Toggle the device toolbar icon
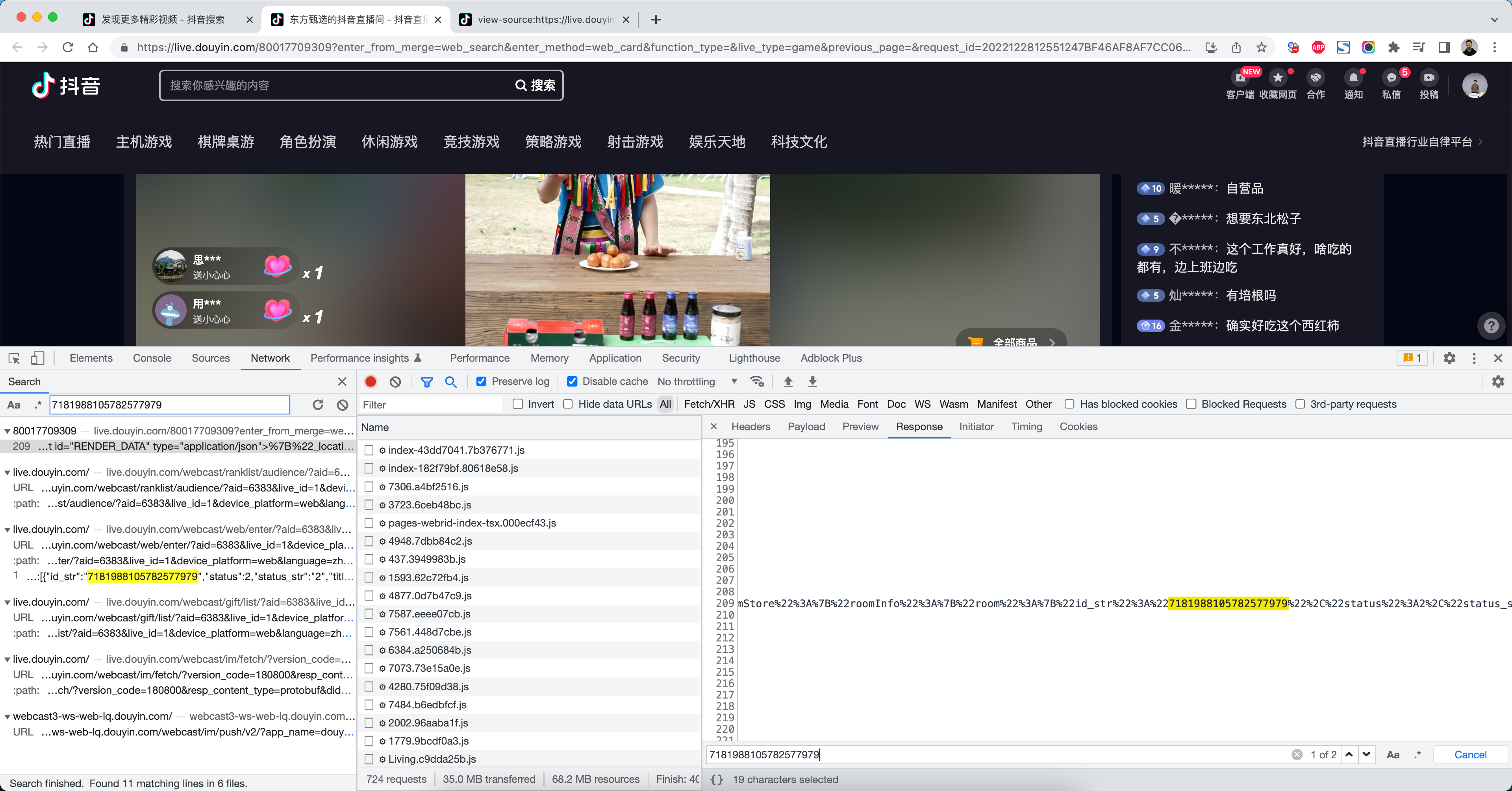Screen dimensions: 1512x791 37,358
